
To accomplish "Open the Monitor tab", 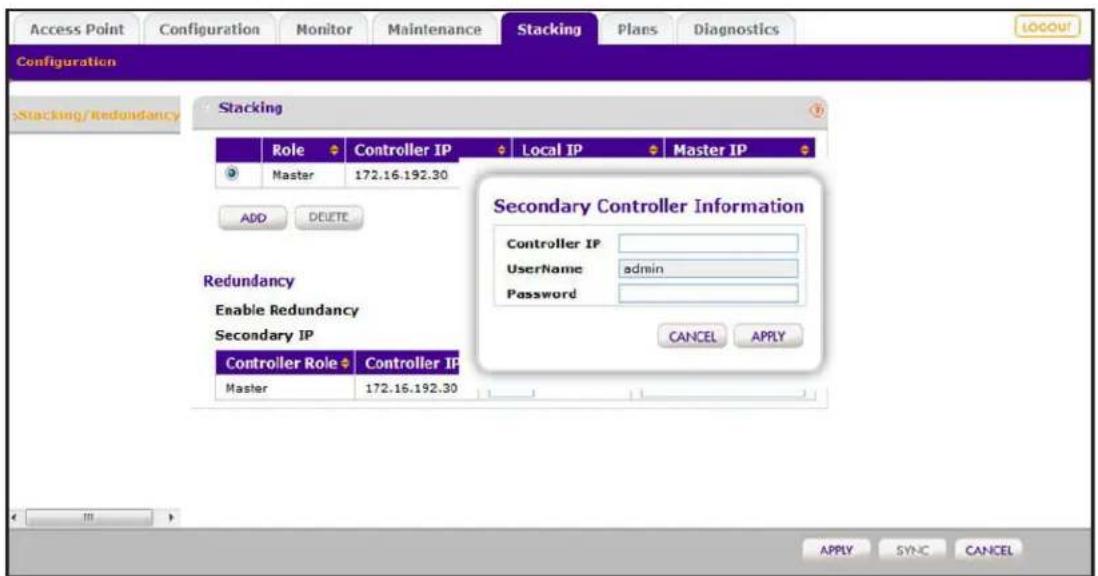I will pos(324,29).
